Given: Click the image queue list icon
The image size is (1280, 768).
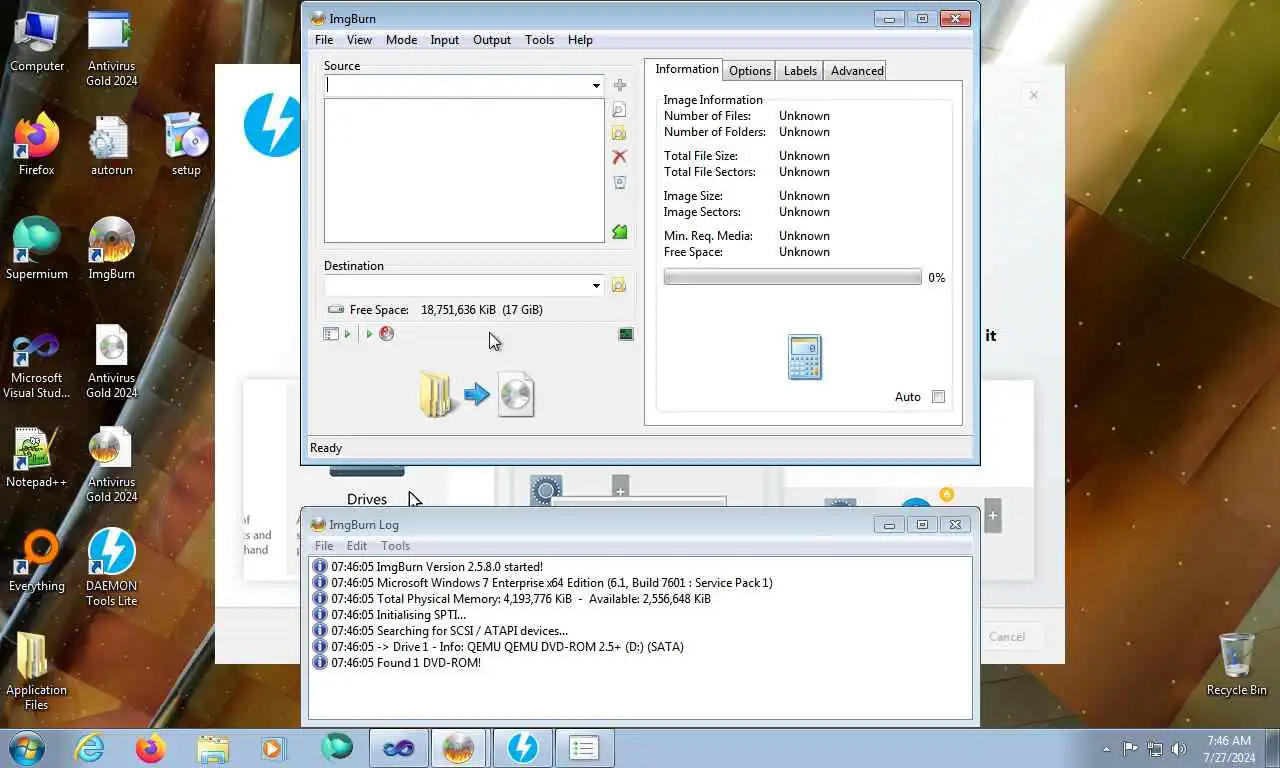Looking at the screenshot, I should [x=331, y=334].
